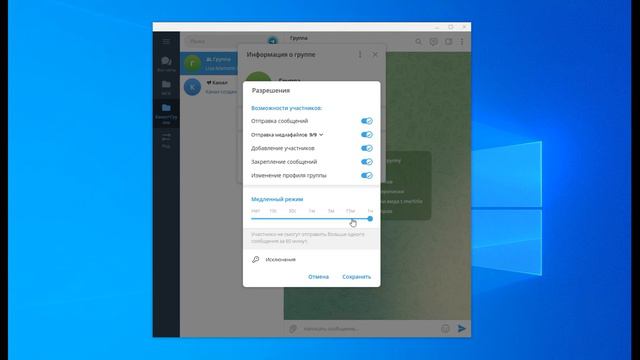Toggle the Изменение профиля группы switch

coord(367,176)
